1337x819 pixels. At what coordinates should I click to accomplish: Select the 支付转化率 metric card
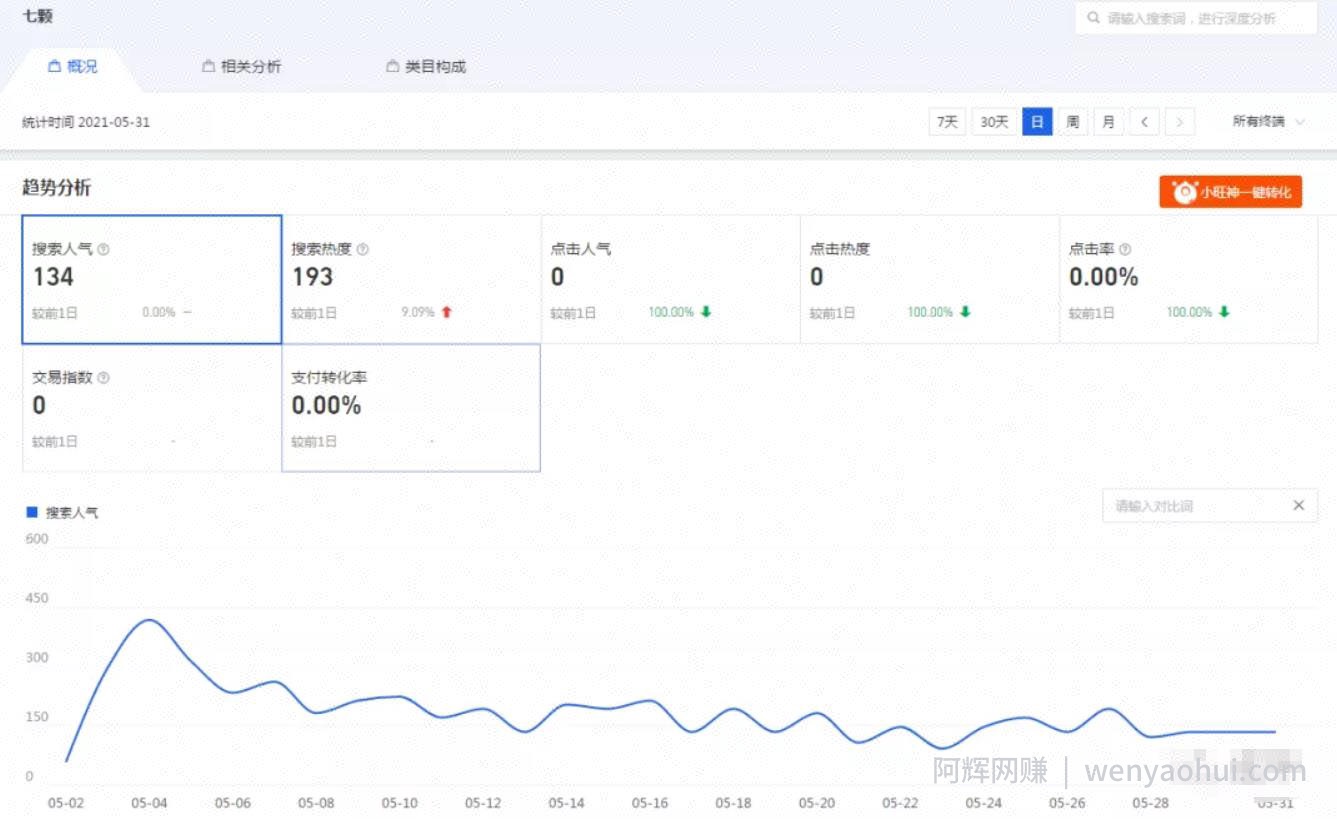click(x=411, y=408)
